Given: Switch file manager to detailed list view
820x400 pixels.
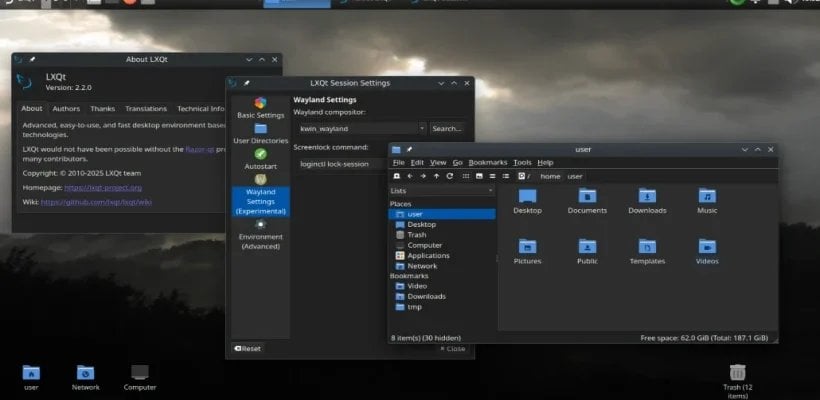Looking at the screenshot, I should [x=506, y=176].
